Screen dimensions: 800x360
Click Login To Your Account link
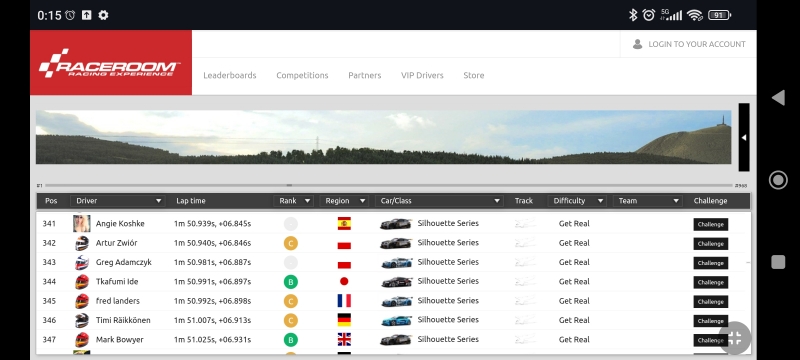coord(696,44)
